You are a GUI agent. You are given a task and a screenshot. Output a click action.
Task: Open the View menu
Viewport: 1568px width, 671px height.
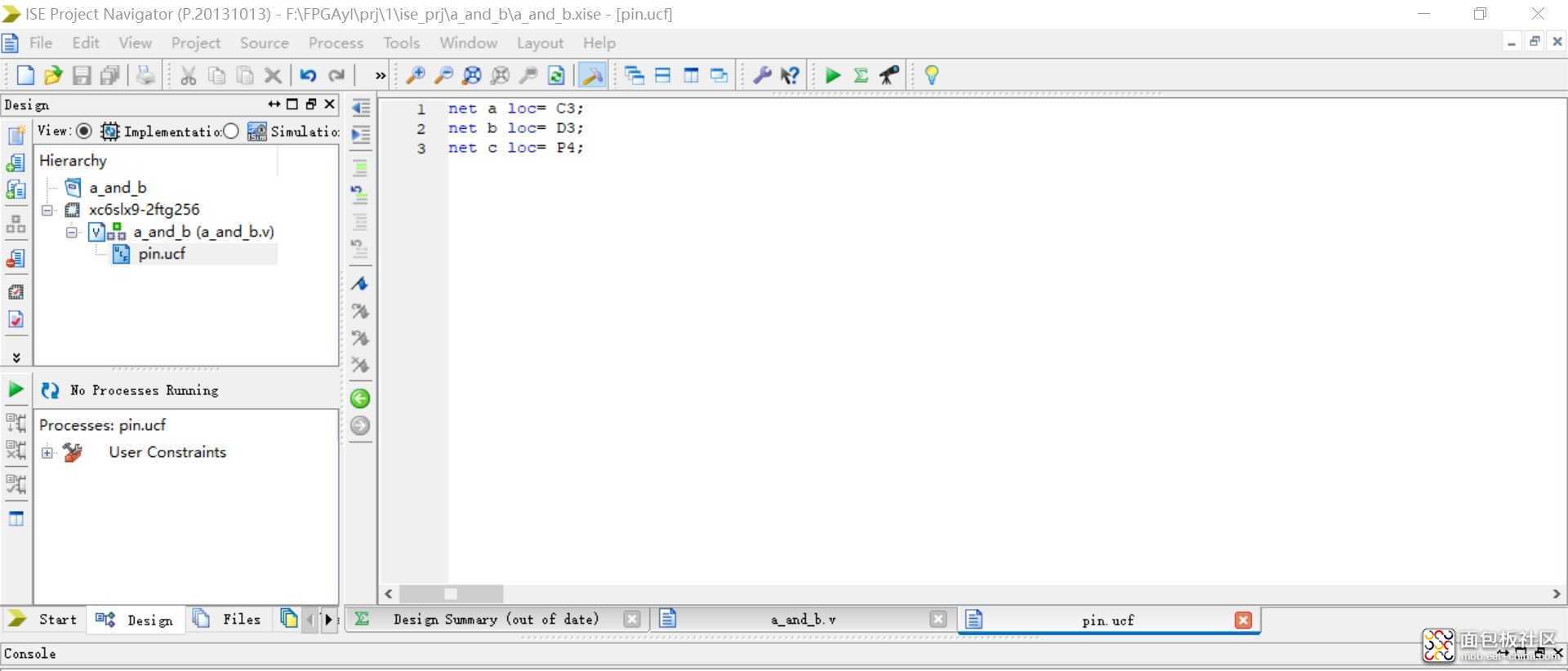click(x=135, y=42)
